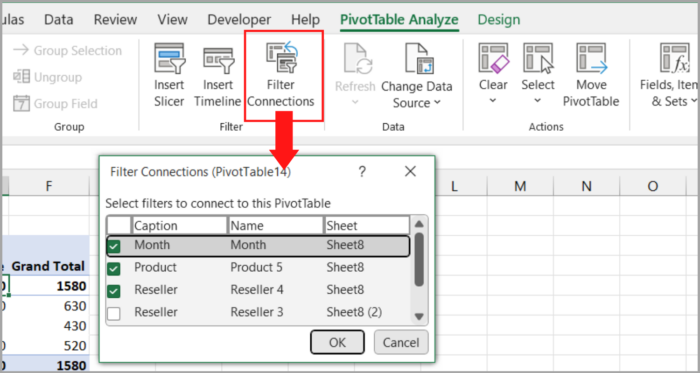
Task: Click the filter list scrollbar down arrow
Action: (x=419, y=316)
